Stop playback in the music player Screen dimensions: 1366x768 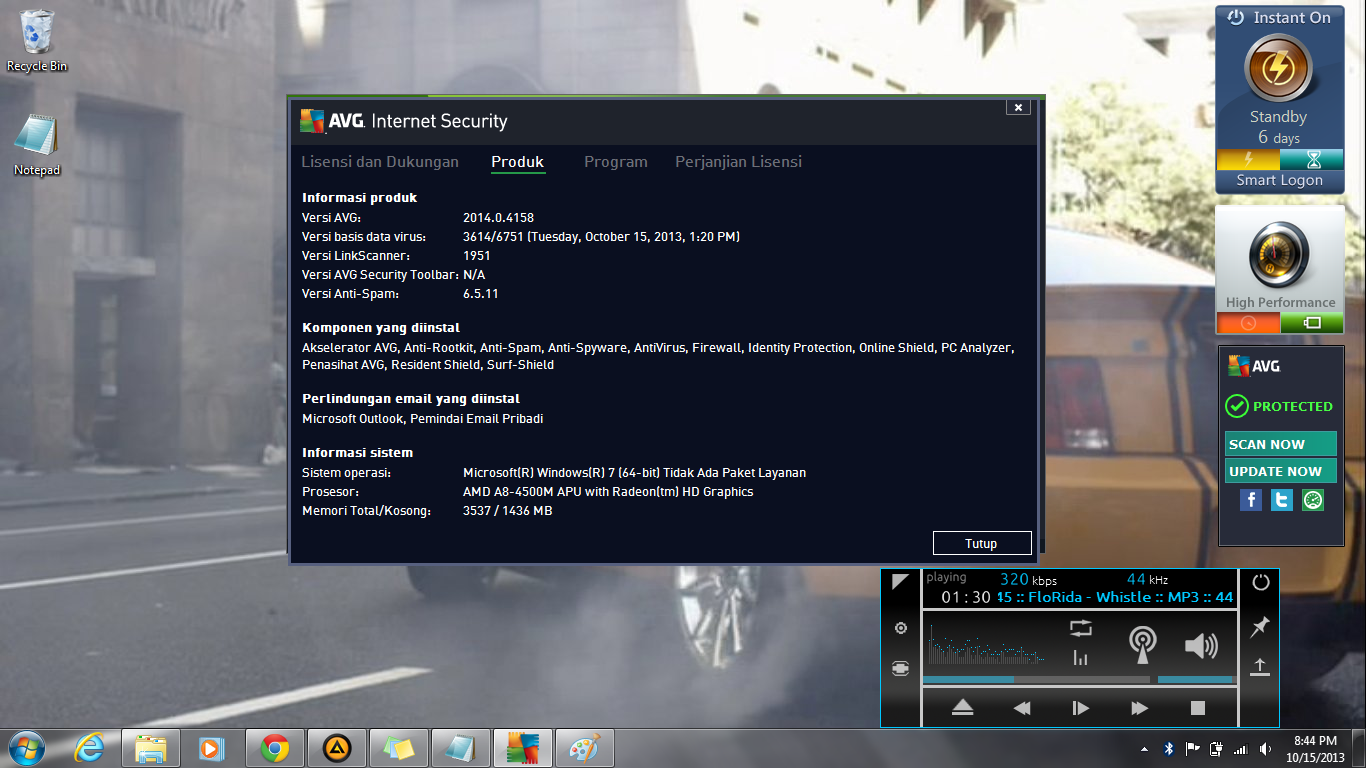click(x=1198, y=708)
